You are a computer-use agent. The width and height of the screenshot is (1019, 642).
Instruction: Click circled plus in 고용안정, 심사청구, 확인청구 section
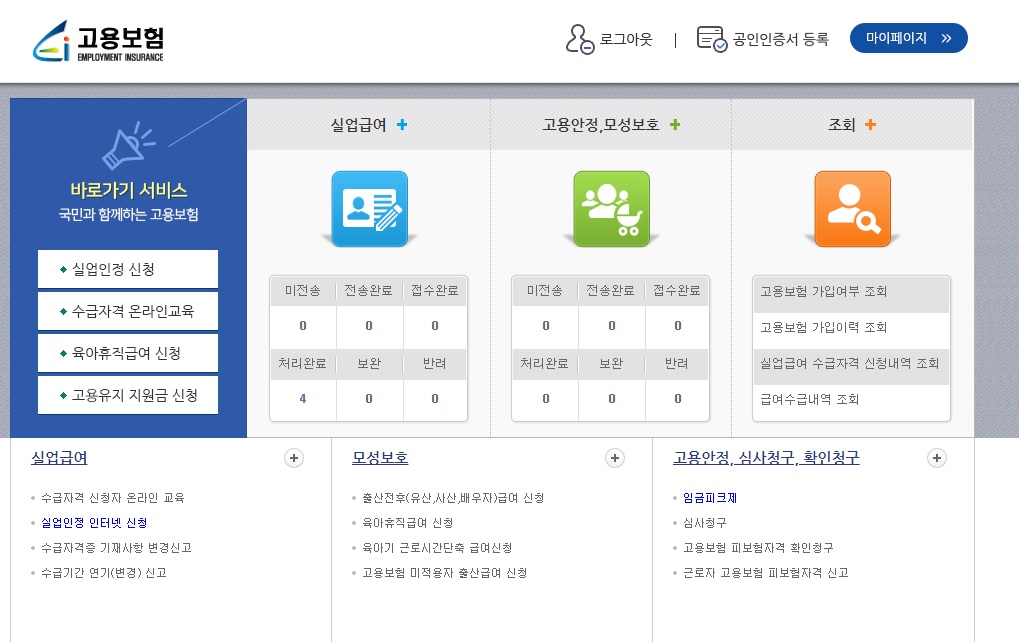[x=936, y=458]
